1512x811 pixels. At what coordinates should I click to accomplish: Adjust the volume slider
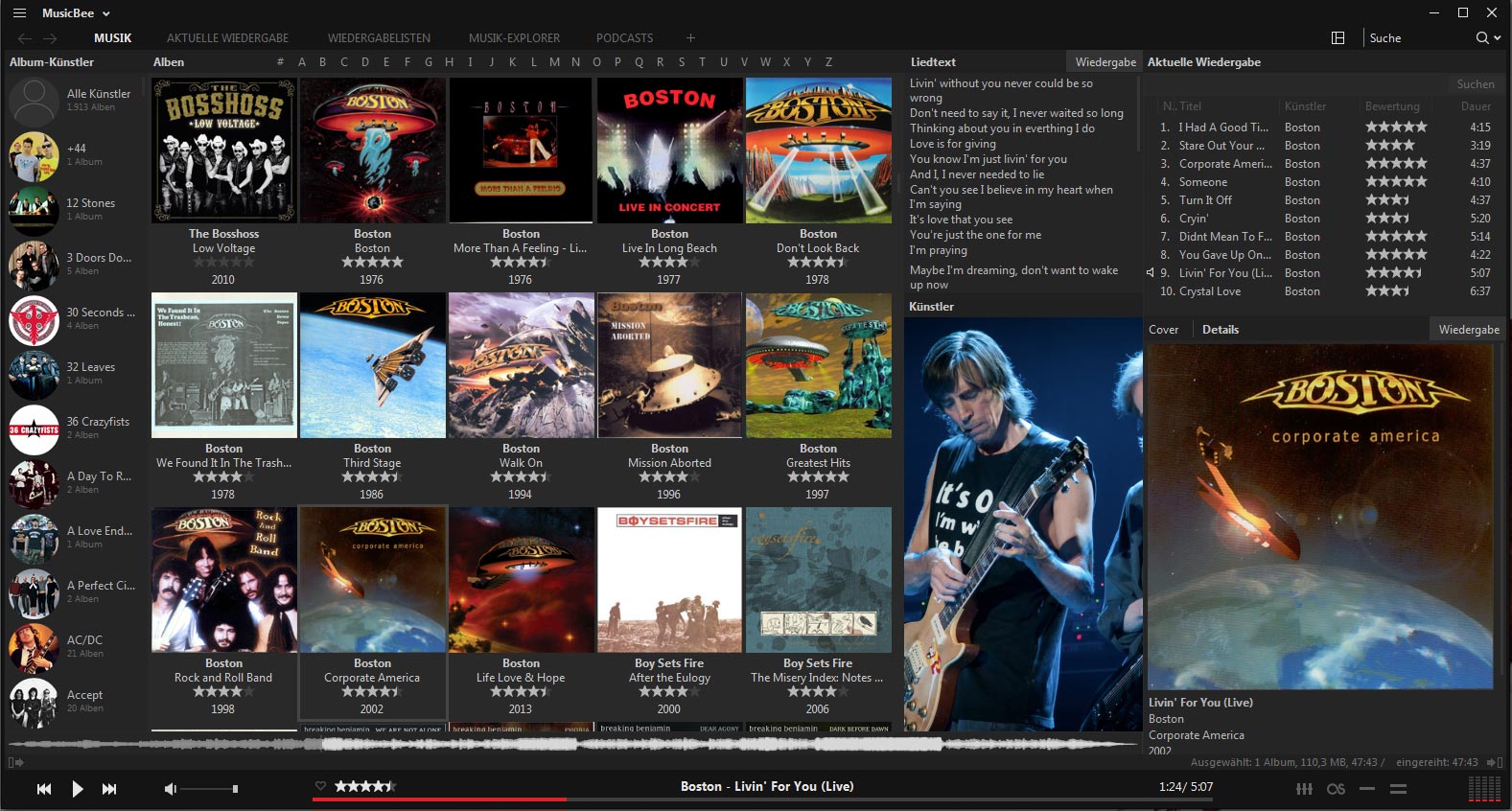[209, 789]
